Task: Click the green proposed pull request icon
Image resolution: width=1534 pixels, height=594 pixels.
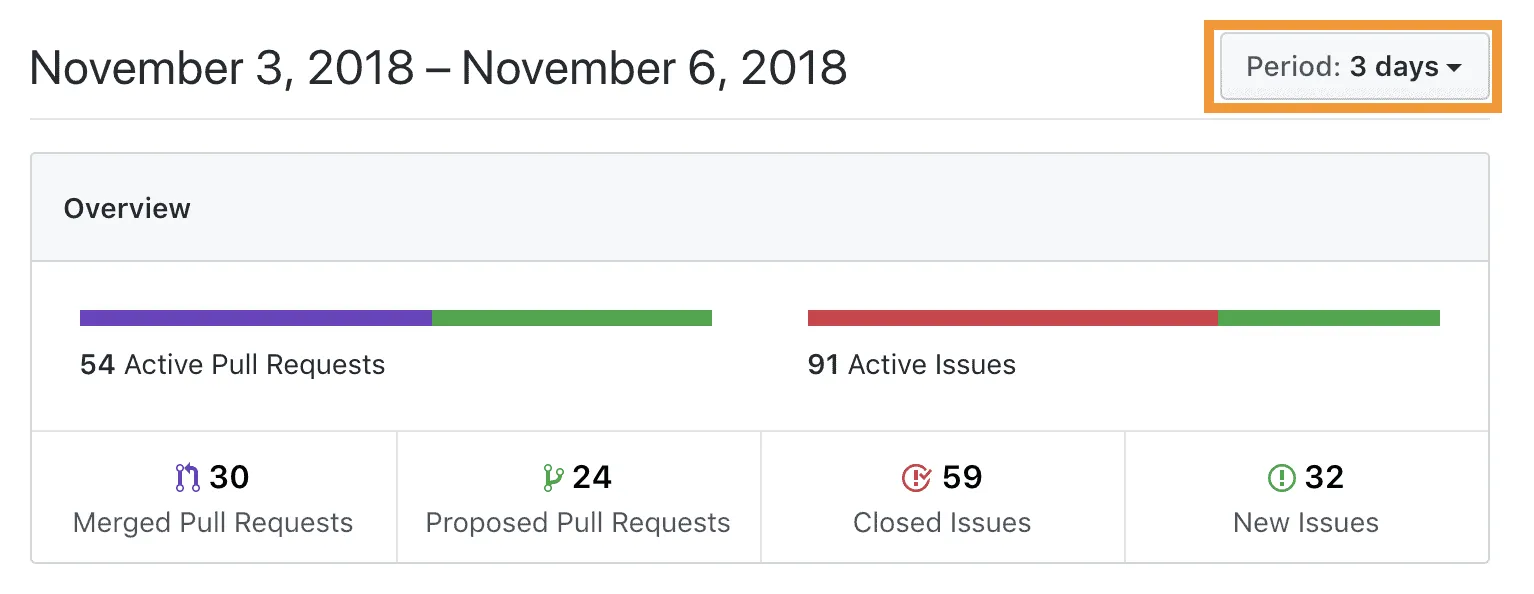Action: (553, 478)
